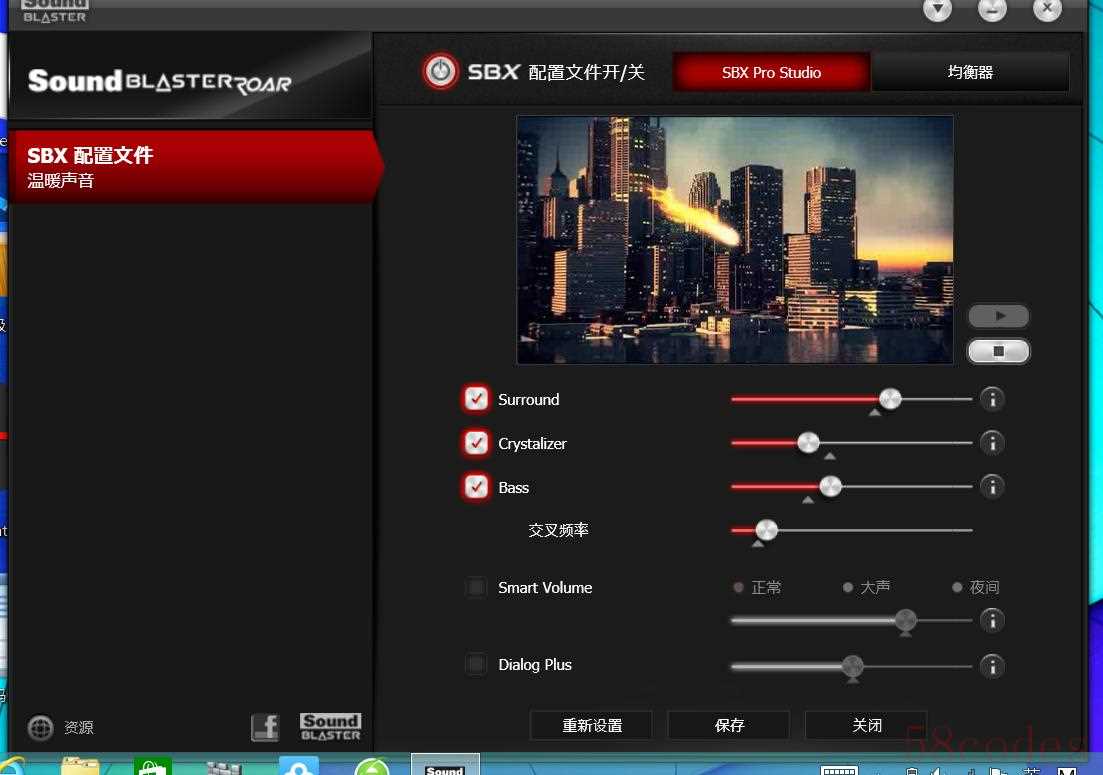Switch to the 均衡器 tab
The width and height of the screenshot is (1103, 775).
pos(970,72)
